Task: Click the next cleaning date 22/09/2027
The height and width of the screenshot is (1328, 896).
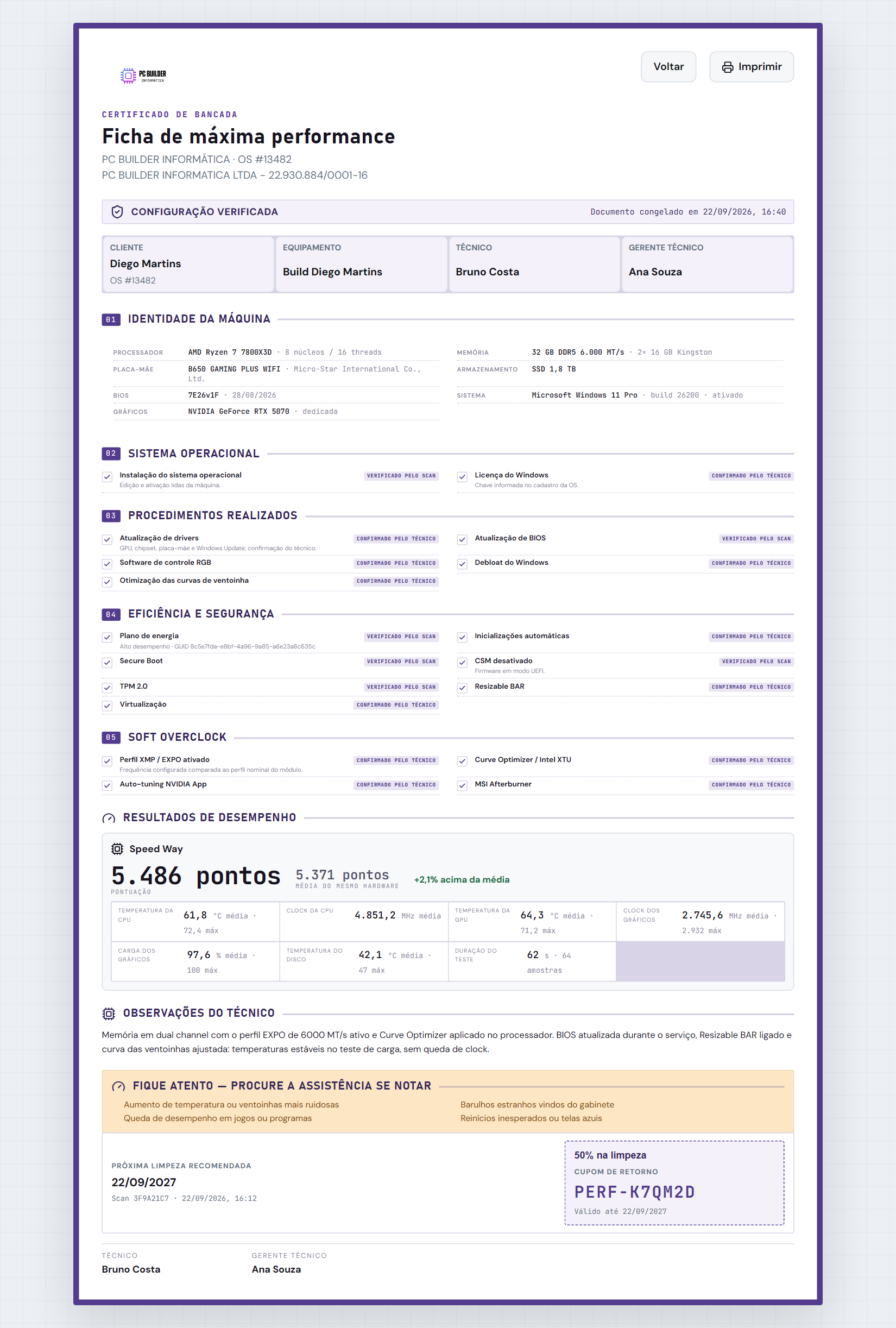Action: (143, 1182)
